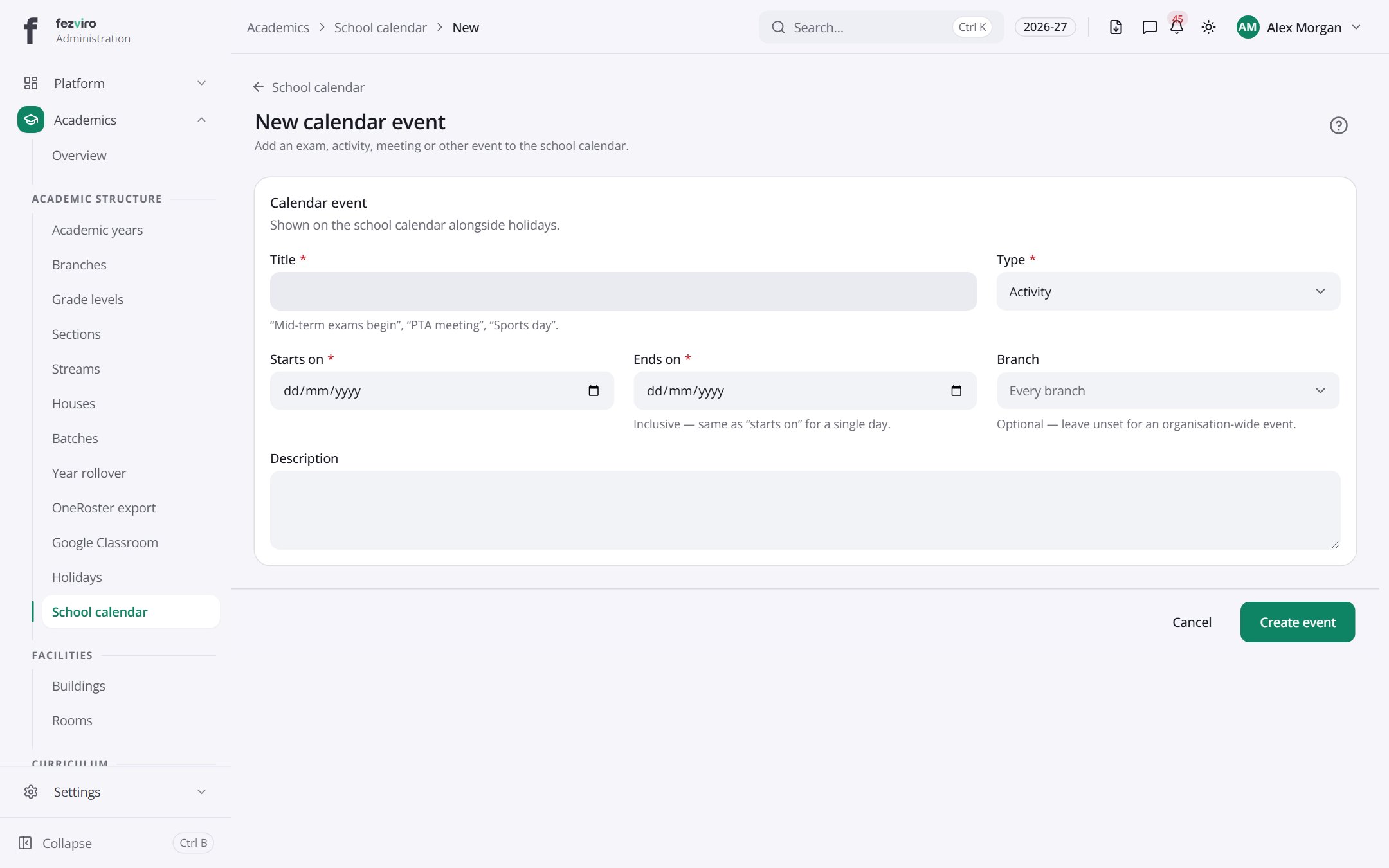Click Academics breadcrumb link
The image size is (1389, 868).
point(278,27)
